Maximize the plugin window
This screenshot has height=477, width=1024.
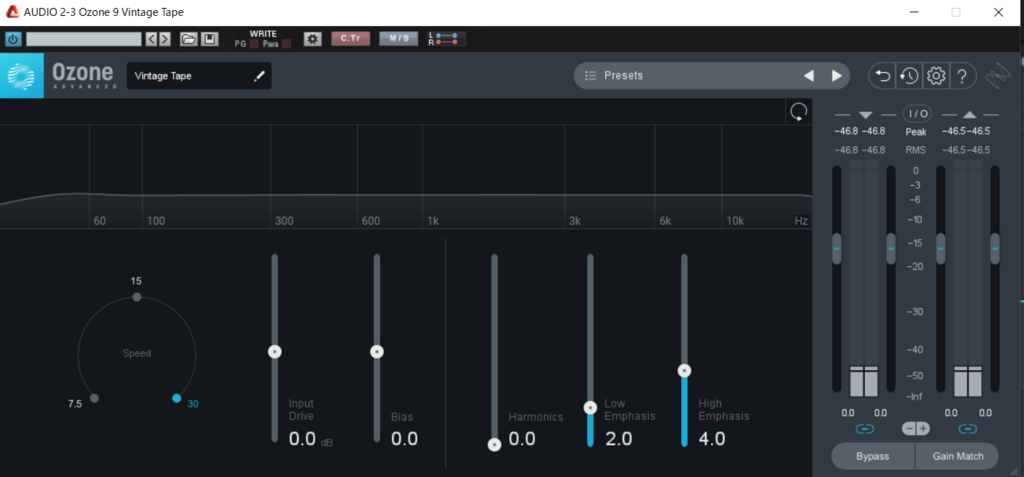pos(956,12)
